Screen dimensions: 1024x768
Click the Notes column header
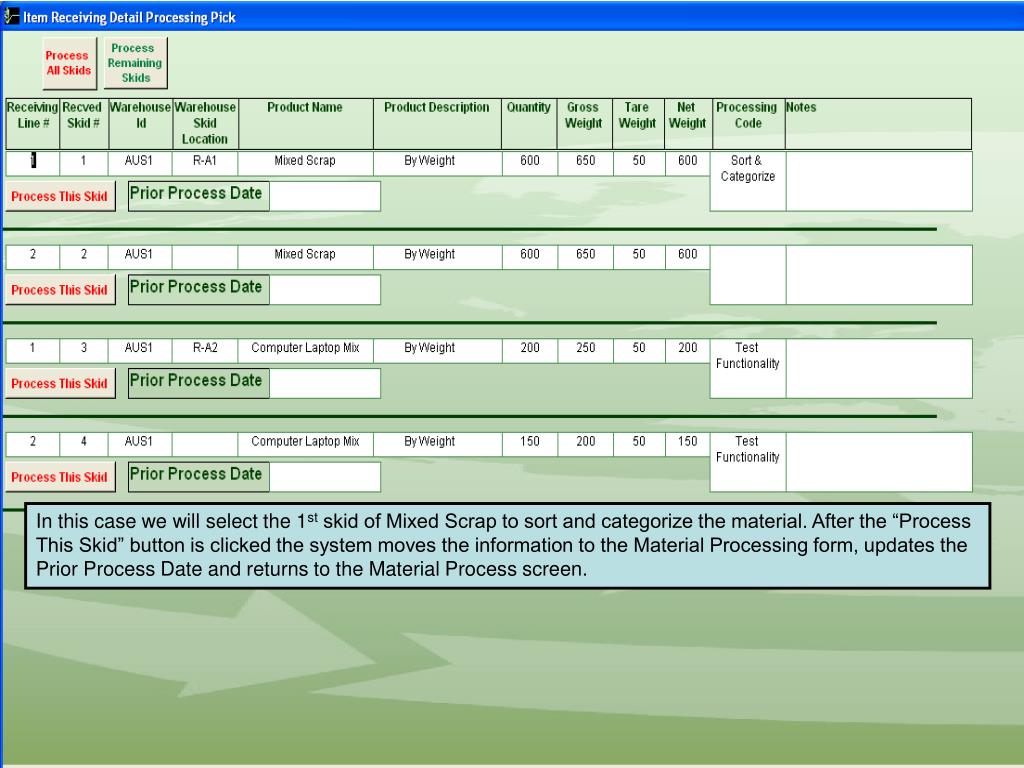click(x=878, y=123)
